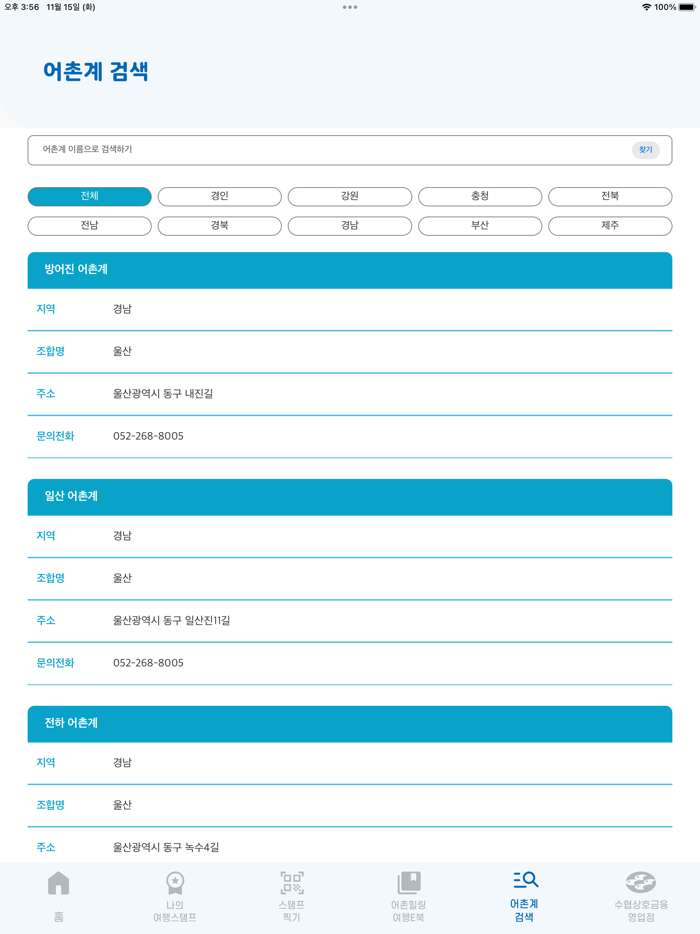The image size is (700, 934).
Task: Select address 울산광역시 동구 일산진11길
Action: click(172, 621)
